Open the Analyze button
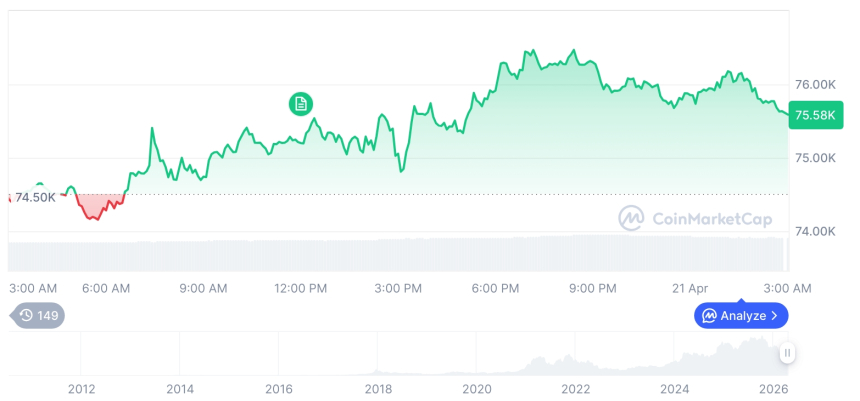Image resolution: width=860 pixels, height=401 pixels. point(741,316)
